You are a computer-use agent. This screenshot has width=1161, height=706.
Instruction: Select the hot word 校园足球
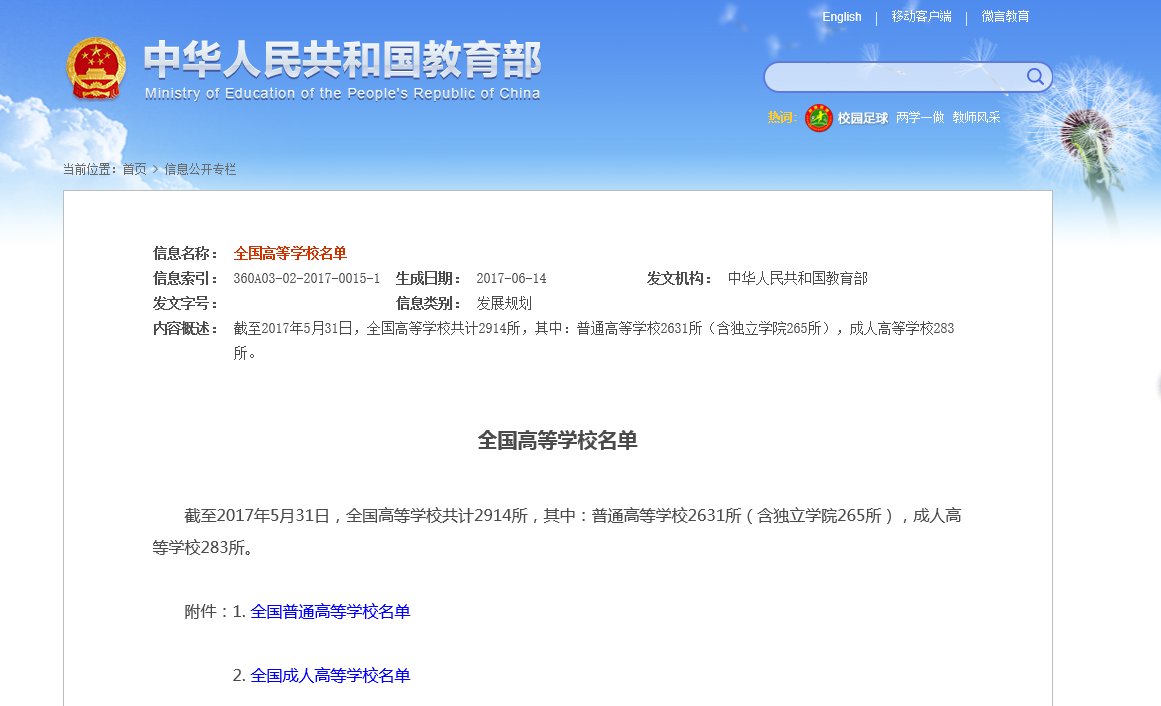pos(864,117)
